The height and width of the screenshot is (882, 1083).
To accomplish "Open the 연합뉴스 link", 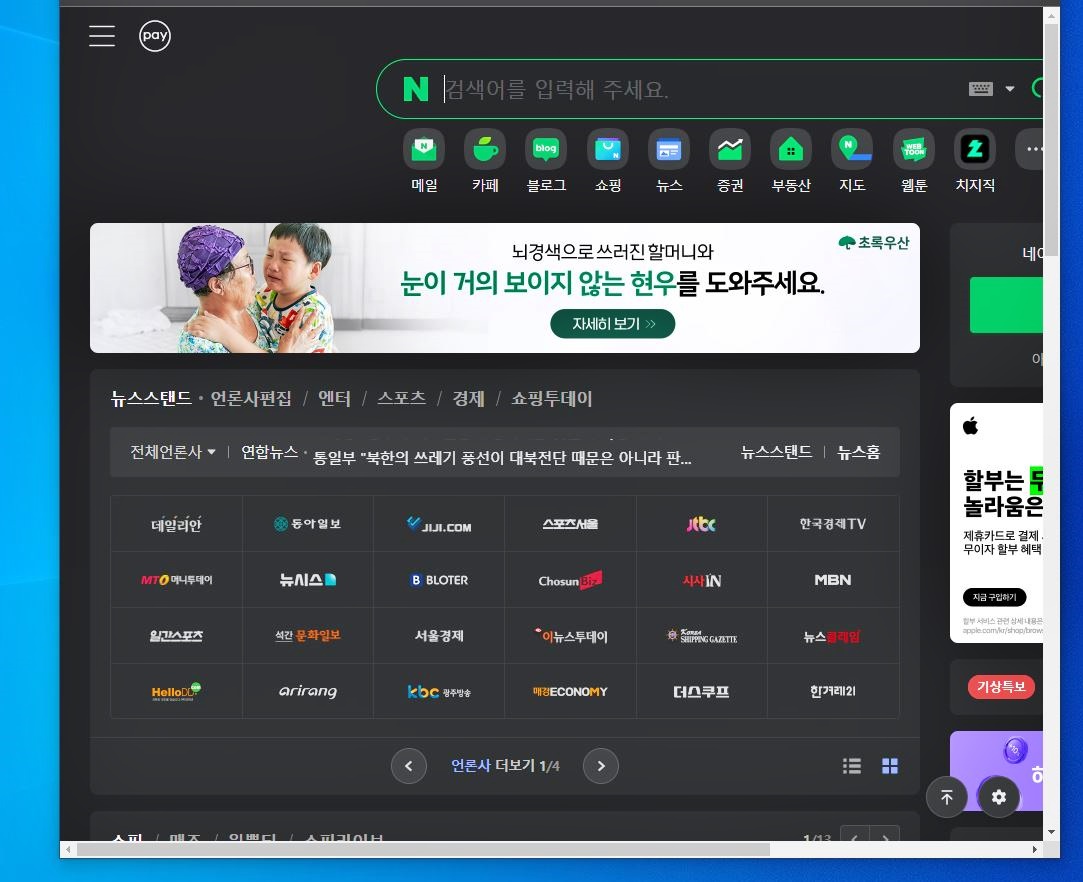I will 269,452.
